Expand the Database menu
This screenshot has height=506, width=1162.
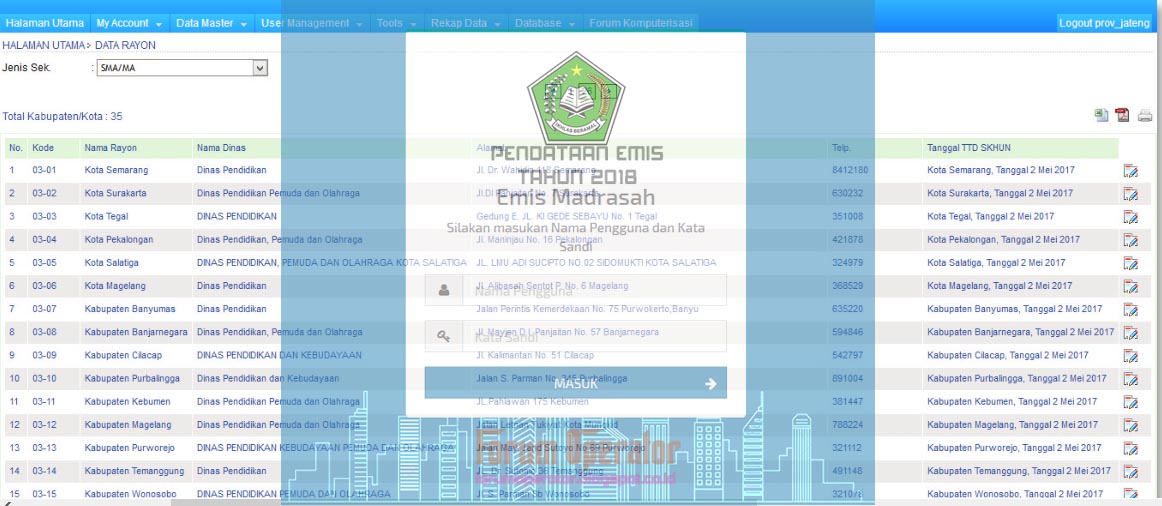pyautogui.click(x=545, y=23)
